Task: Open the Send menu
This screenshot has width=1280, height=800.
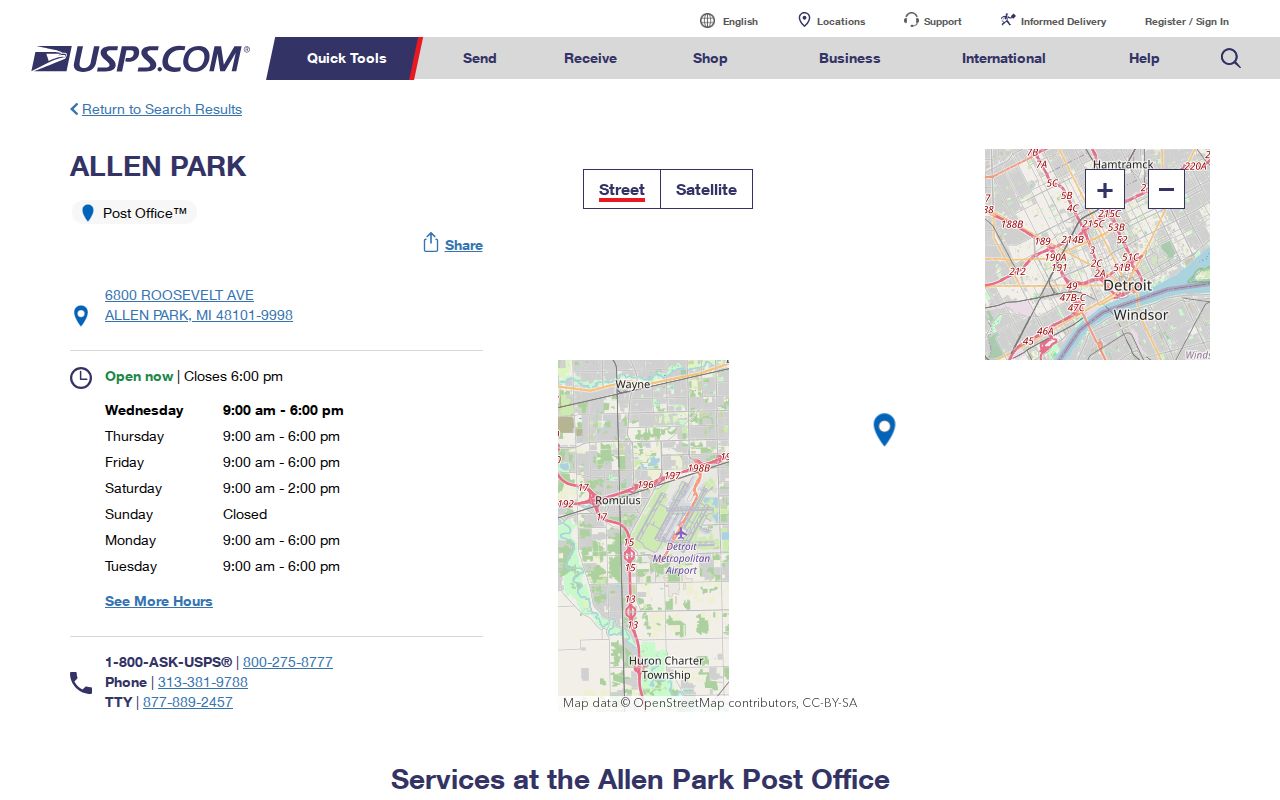Action: (479, 58)
